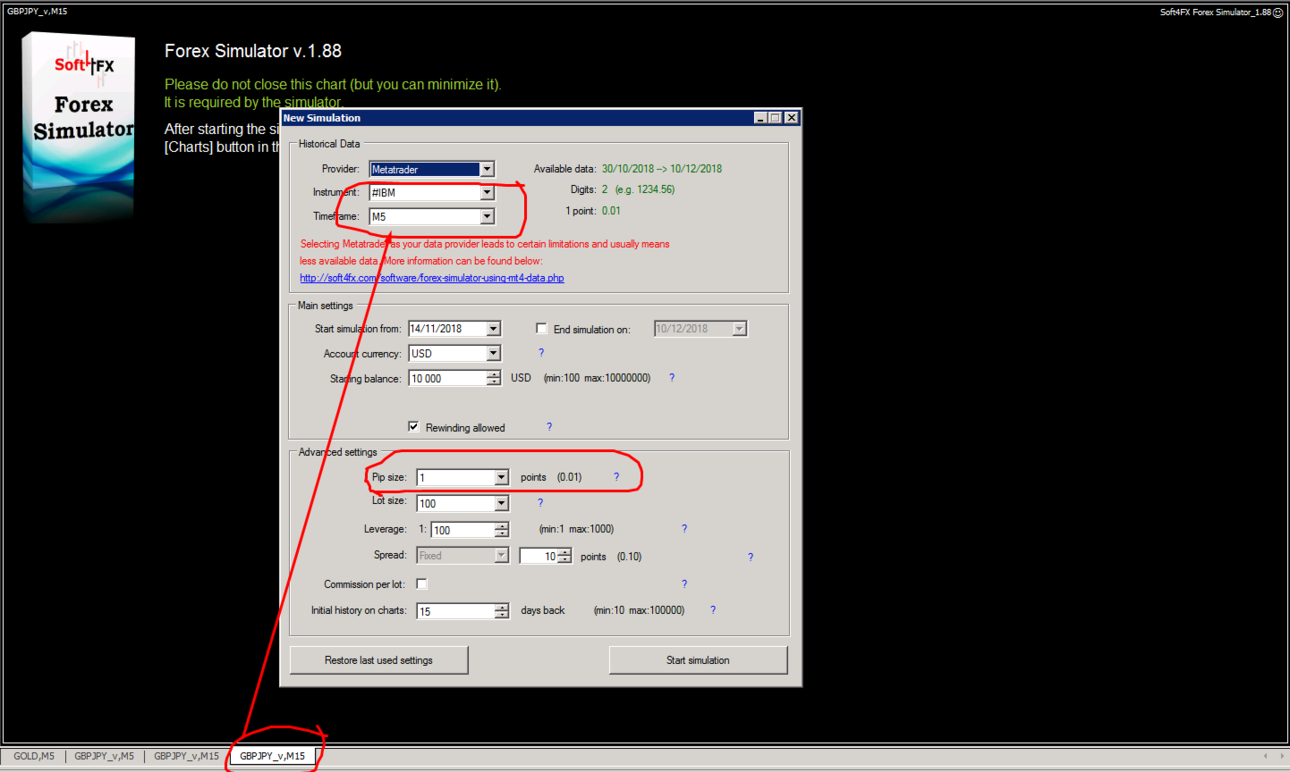Toggle the Rewinding allowed checkbox

(414, 426)
